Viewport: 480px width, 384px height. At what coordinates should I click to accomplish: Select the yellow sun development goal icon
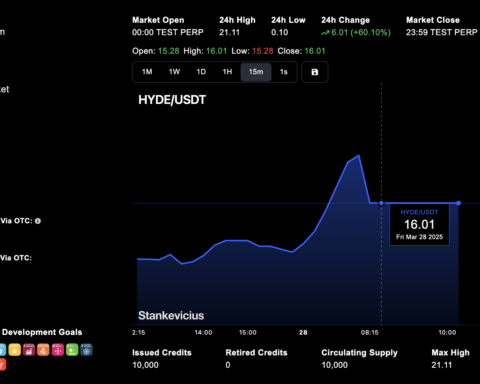(15, 350)
